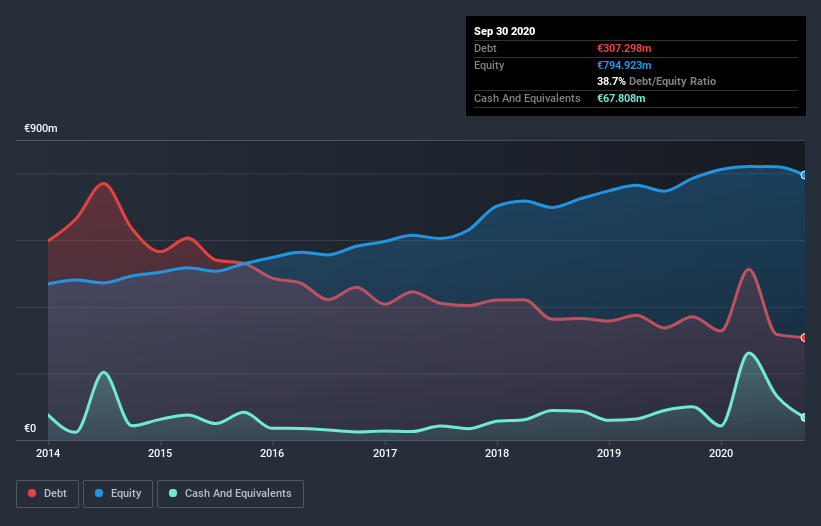The width and height of the screenshot is (821, 526).
Task: Click the 2015 x-axis label
Action: coord(160,453)
